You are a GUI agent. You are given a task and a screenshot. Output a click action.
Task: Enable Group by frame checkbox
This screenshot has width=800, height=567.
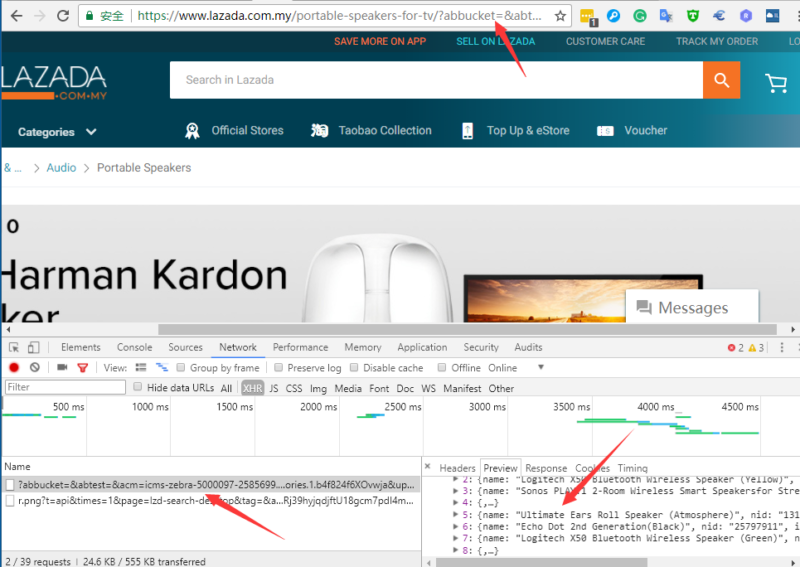(181, 367)
